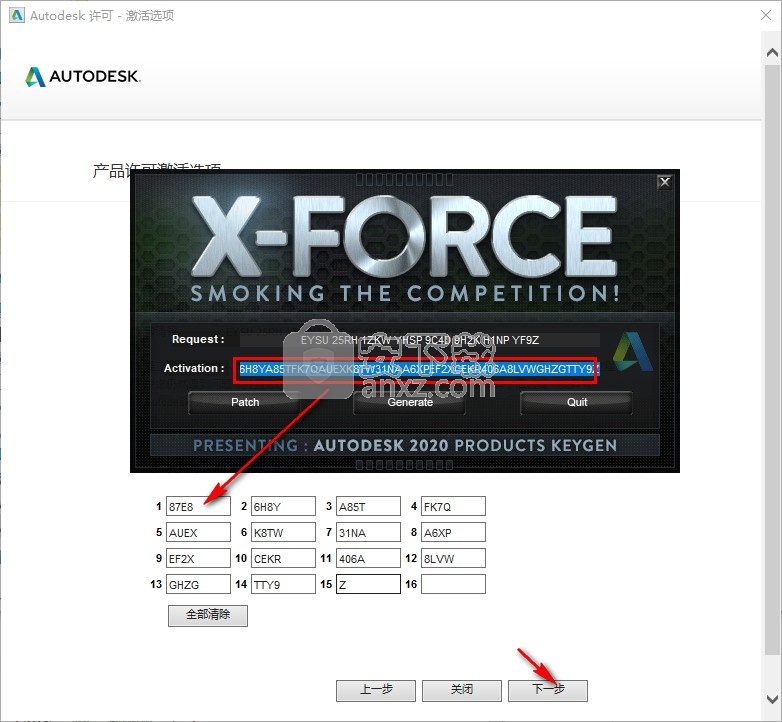This screenshot has height=722, width=782.
Task: Click the title text Autodesk 许可 - 激活选项
Action: point(102,15)
